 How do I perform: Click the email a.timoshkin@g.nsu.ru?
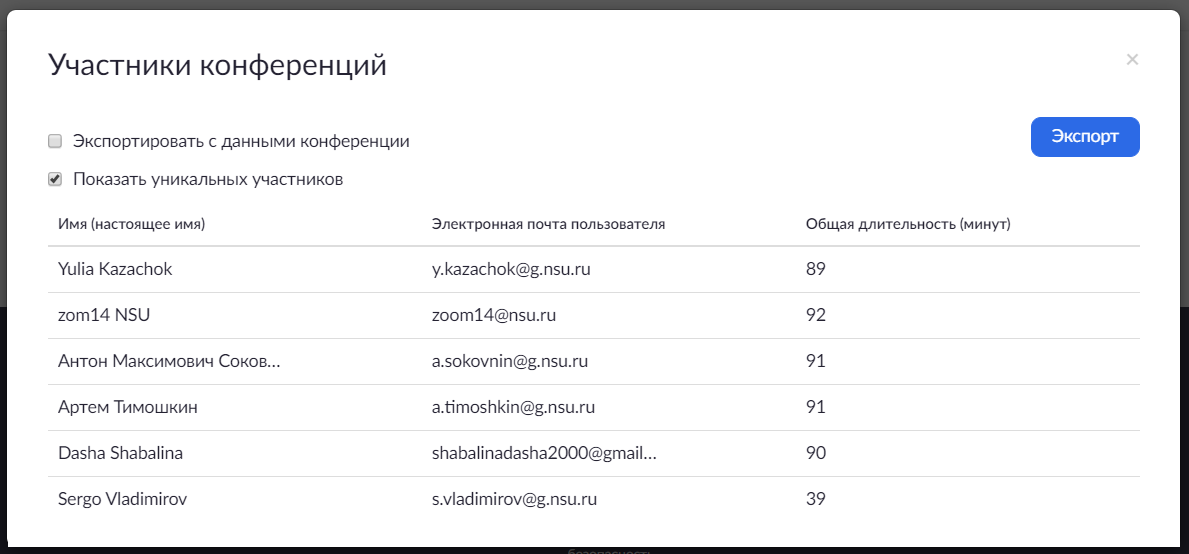(514, 407)
